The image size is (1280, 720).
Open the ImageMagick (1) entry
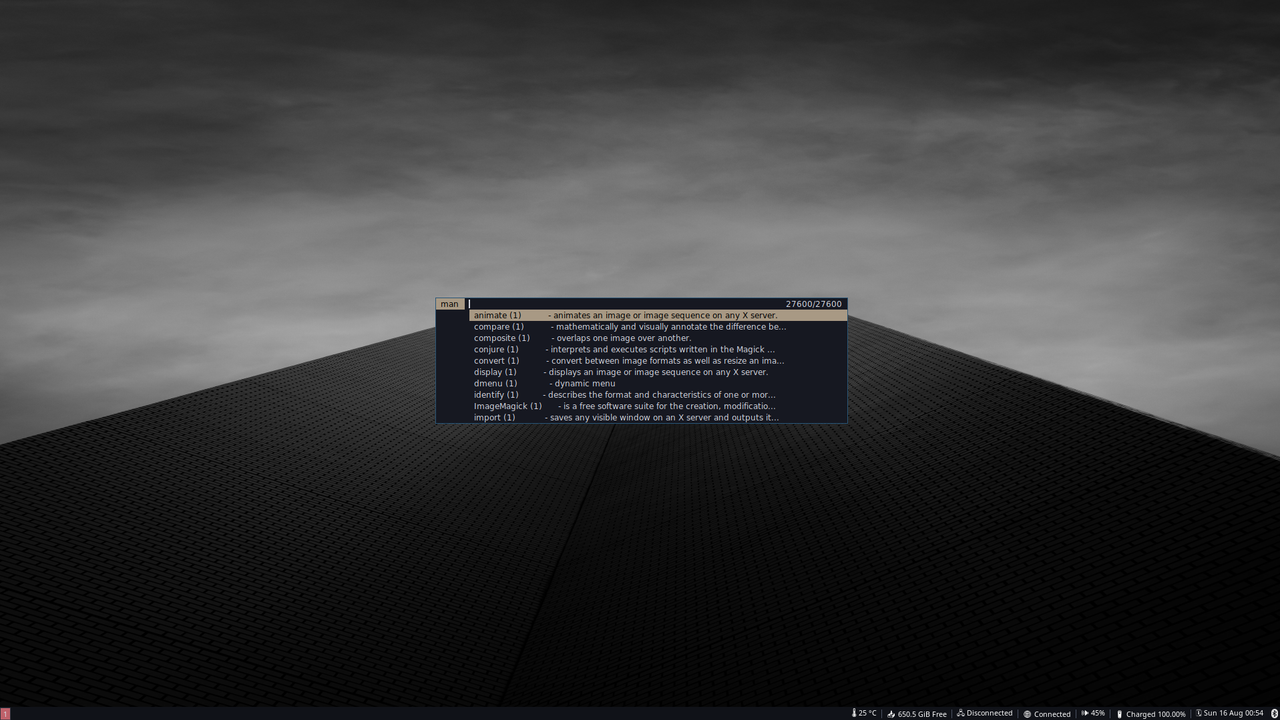658,406
